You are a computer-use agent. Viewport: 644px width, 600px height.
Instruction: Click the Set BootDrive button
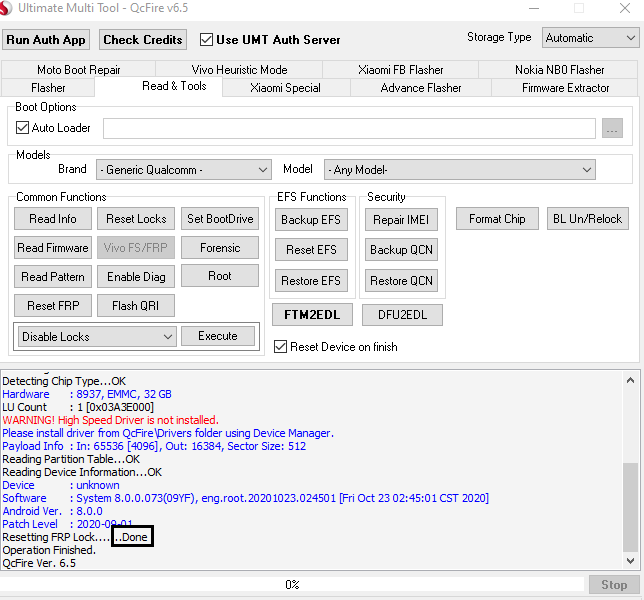tap(220, 219)
